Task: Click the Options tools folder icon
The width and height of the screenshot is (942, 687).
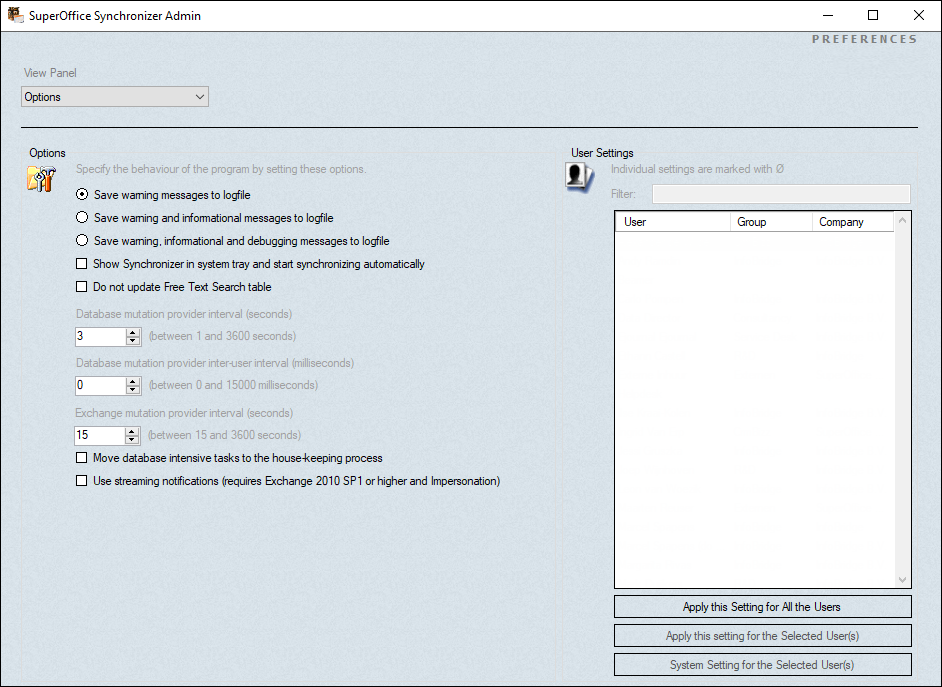Action: coord(41,178)
